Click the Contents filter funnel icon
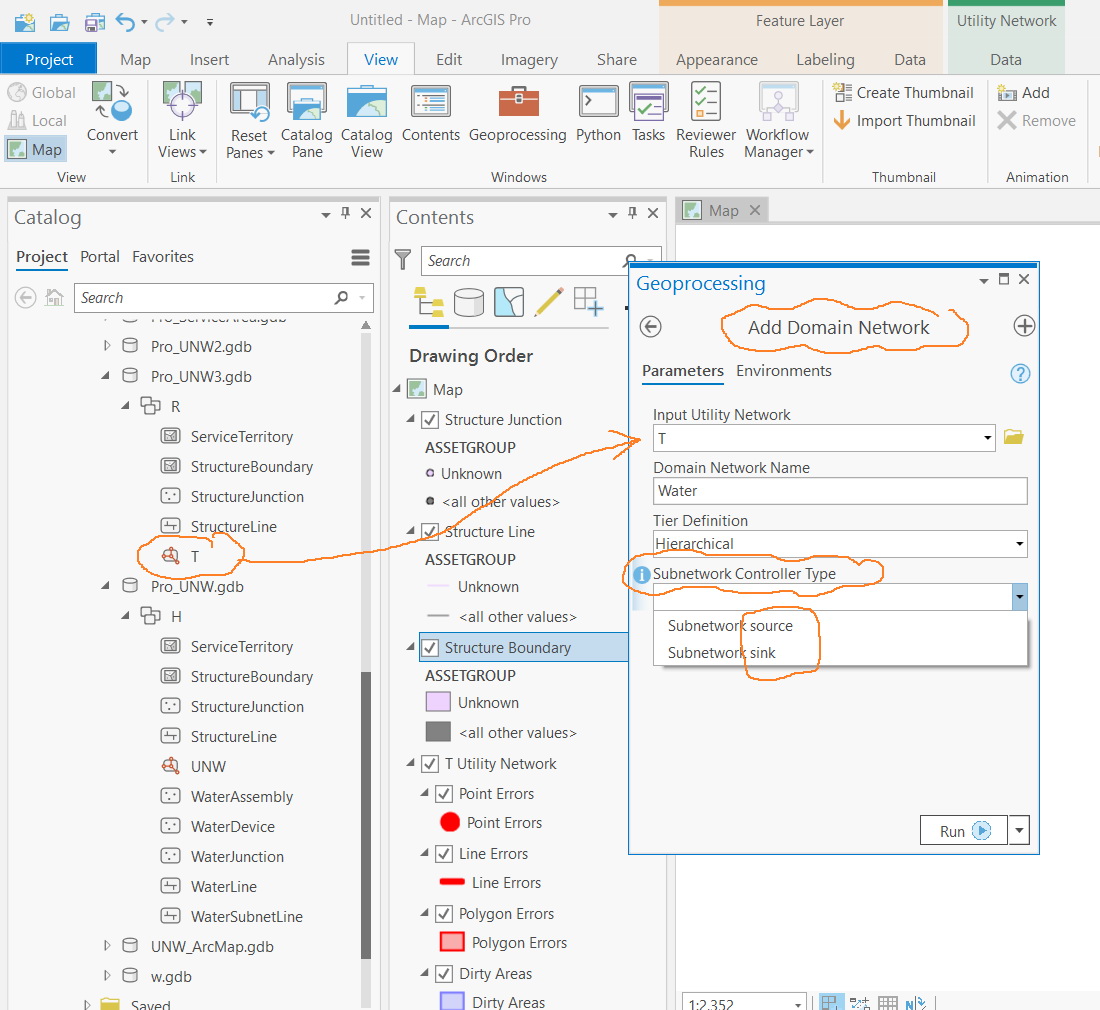The width and height of the screenshot is (1100, 1010). [403, 260]
